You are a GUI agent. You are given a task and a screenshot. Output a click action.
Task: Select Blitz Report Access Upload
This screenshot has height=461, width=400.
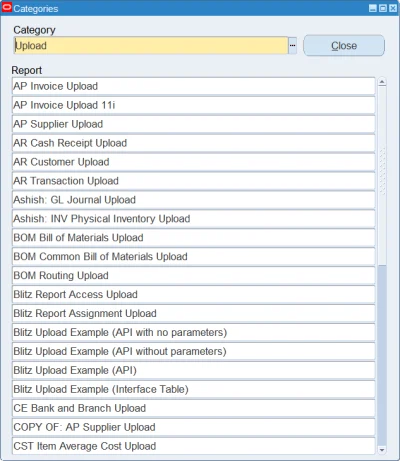pyautogui.click(x=194, y=295)
